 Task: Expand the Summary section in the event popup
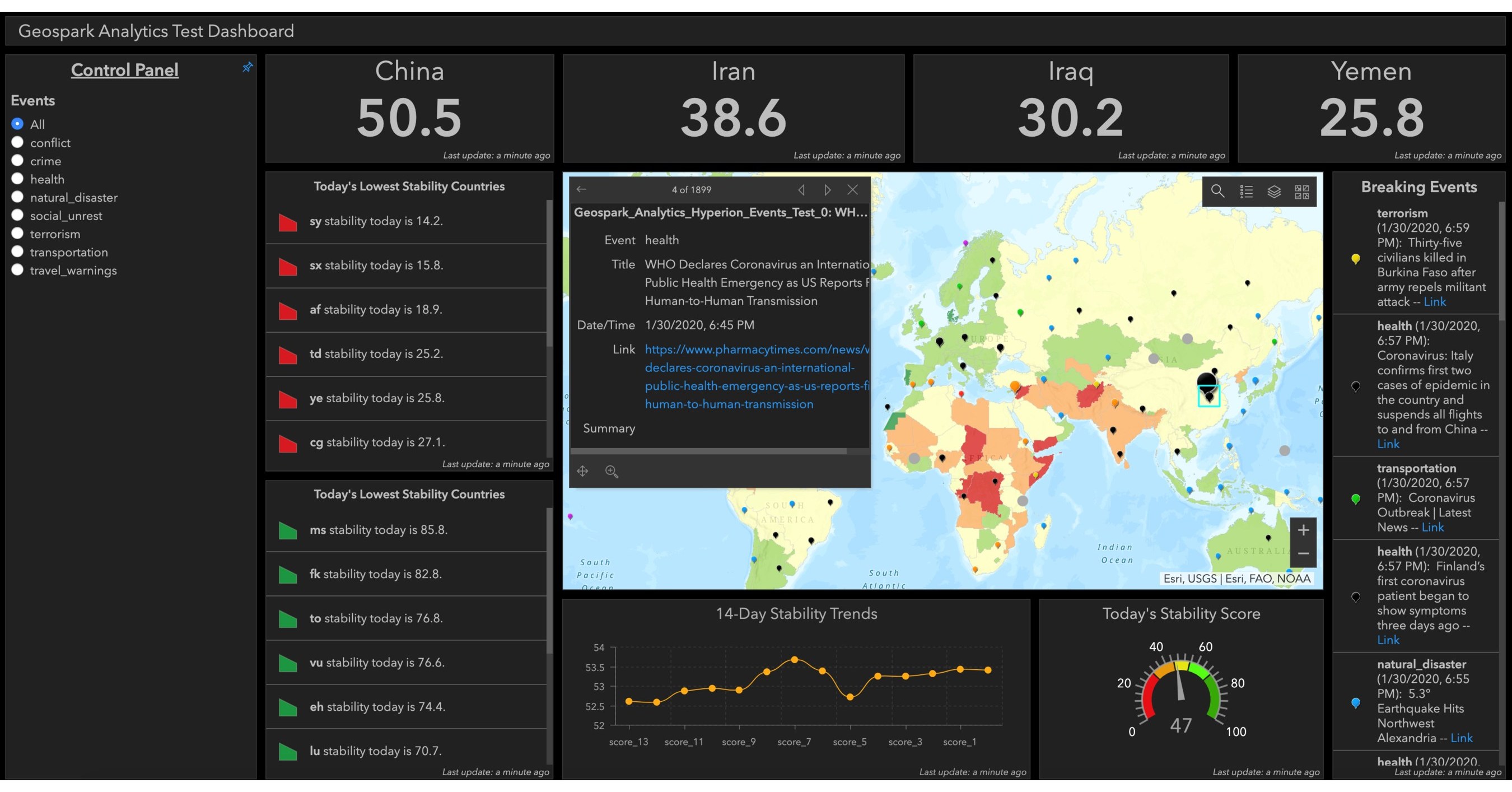(609, 428)
